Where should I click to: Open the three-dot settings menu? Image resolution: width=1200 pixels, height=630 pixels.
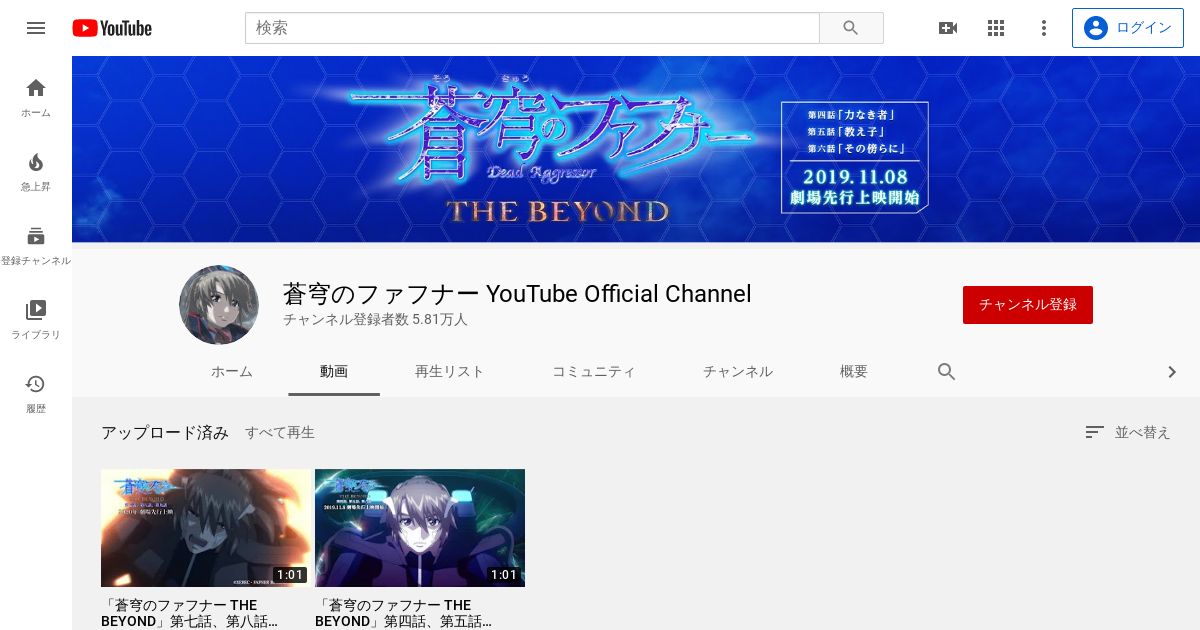tap(1044, 28)
